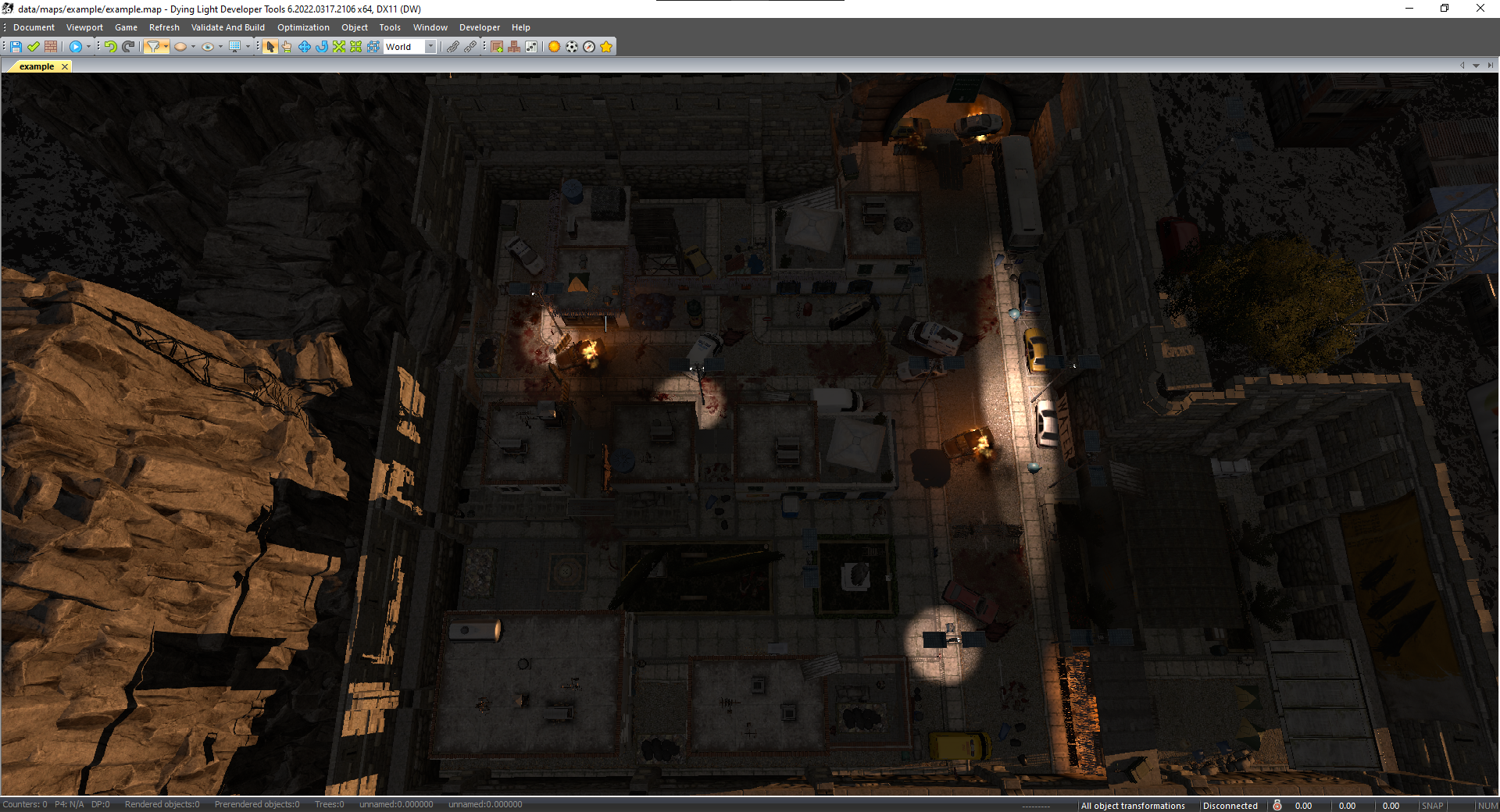This screenshot has width=1500, height=812.
Task: Open the Help menu
Action: click(521, 27)
